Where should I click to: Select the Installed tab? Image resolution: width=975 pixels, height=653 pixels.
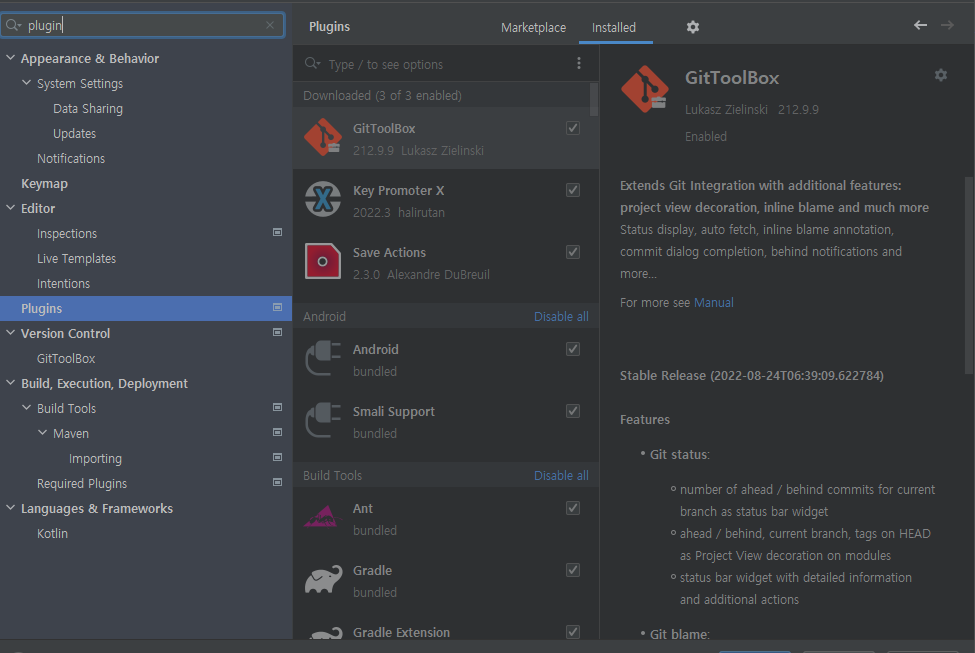click(x=614, y=27)
